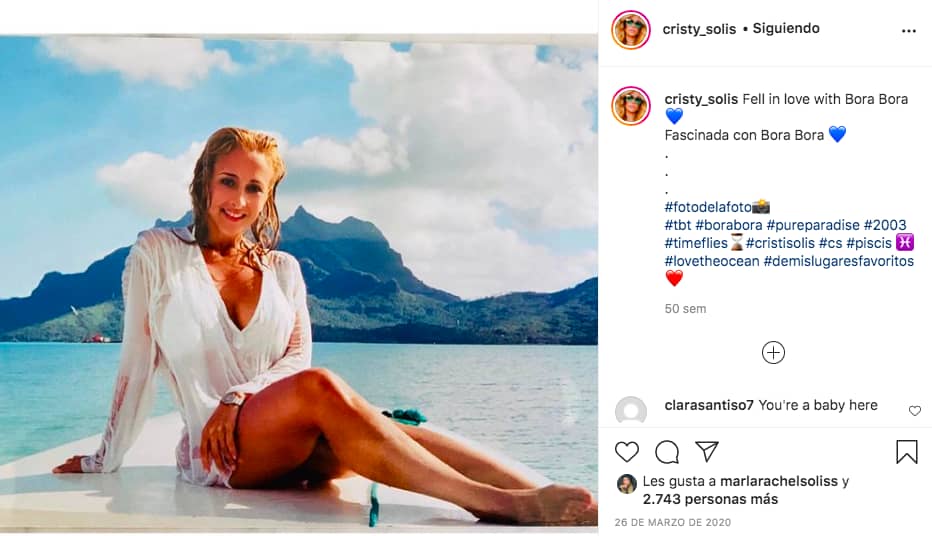932x536 pixels.
Task: Click the header cristy_solis profile avatar
Action: pyautogui.click(x=631, y=30)
